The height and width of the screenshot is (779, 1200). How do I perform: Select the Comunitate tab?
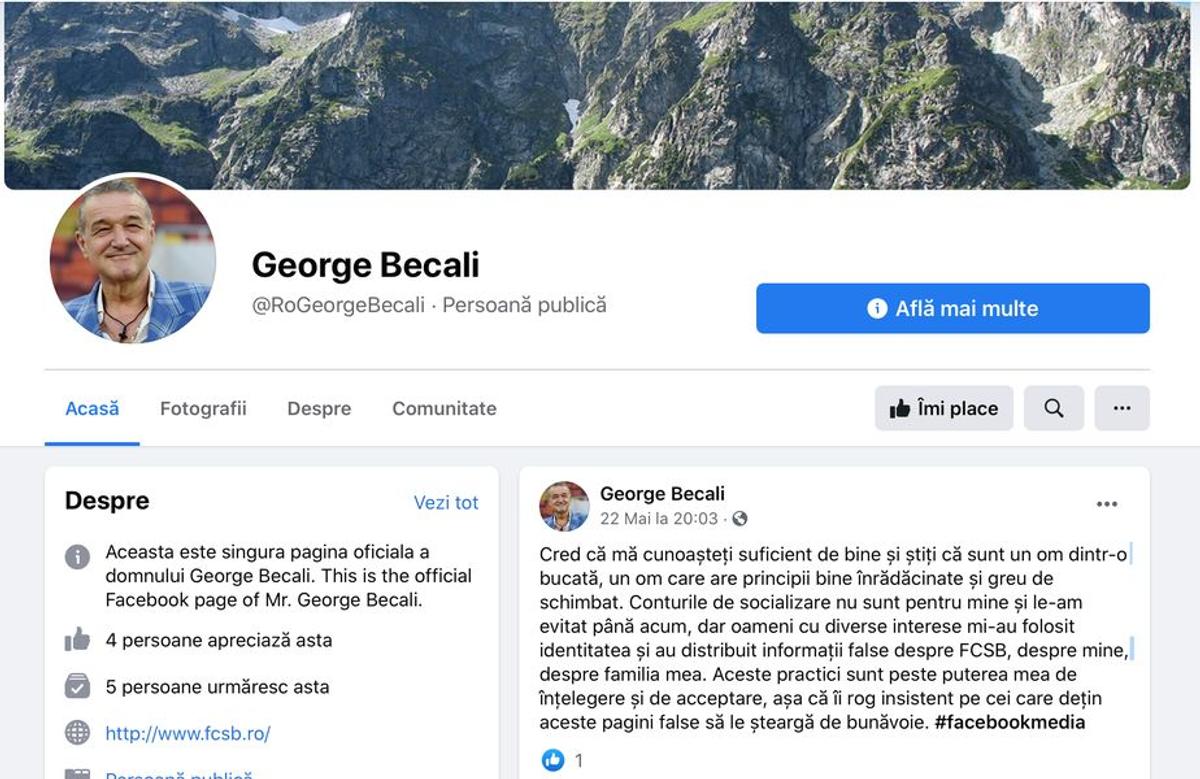[444, 408]
